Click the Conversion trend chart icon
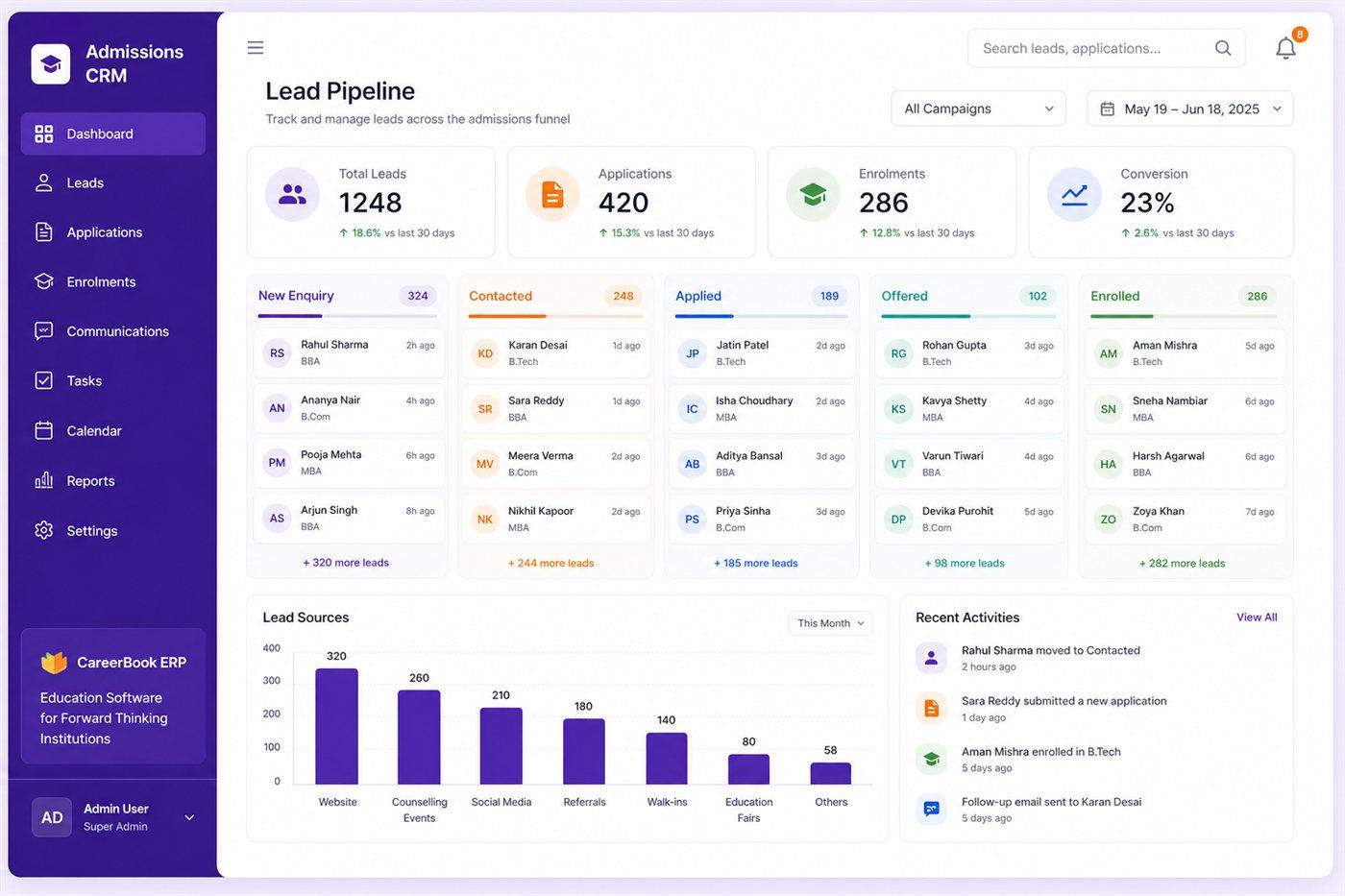The image size is (1345, 896). point(1074,194)
